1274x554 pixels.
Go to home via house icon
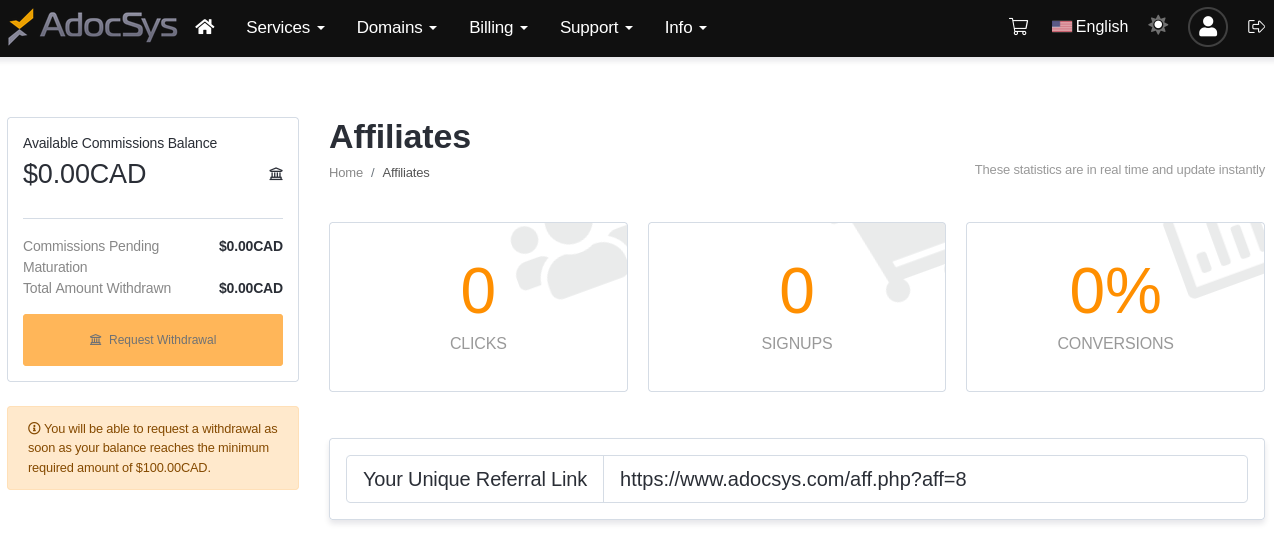205,27
